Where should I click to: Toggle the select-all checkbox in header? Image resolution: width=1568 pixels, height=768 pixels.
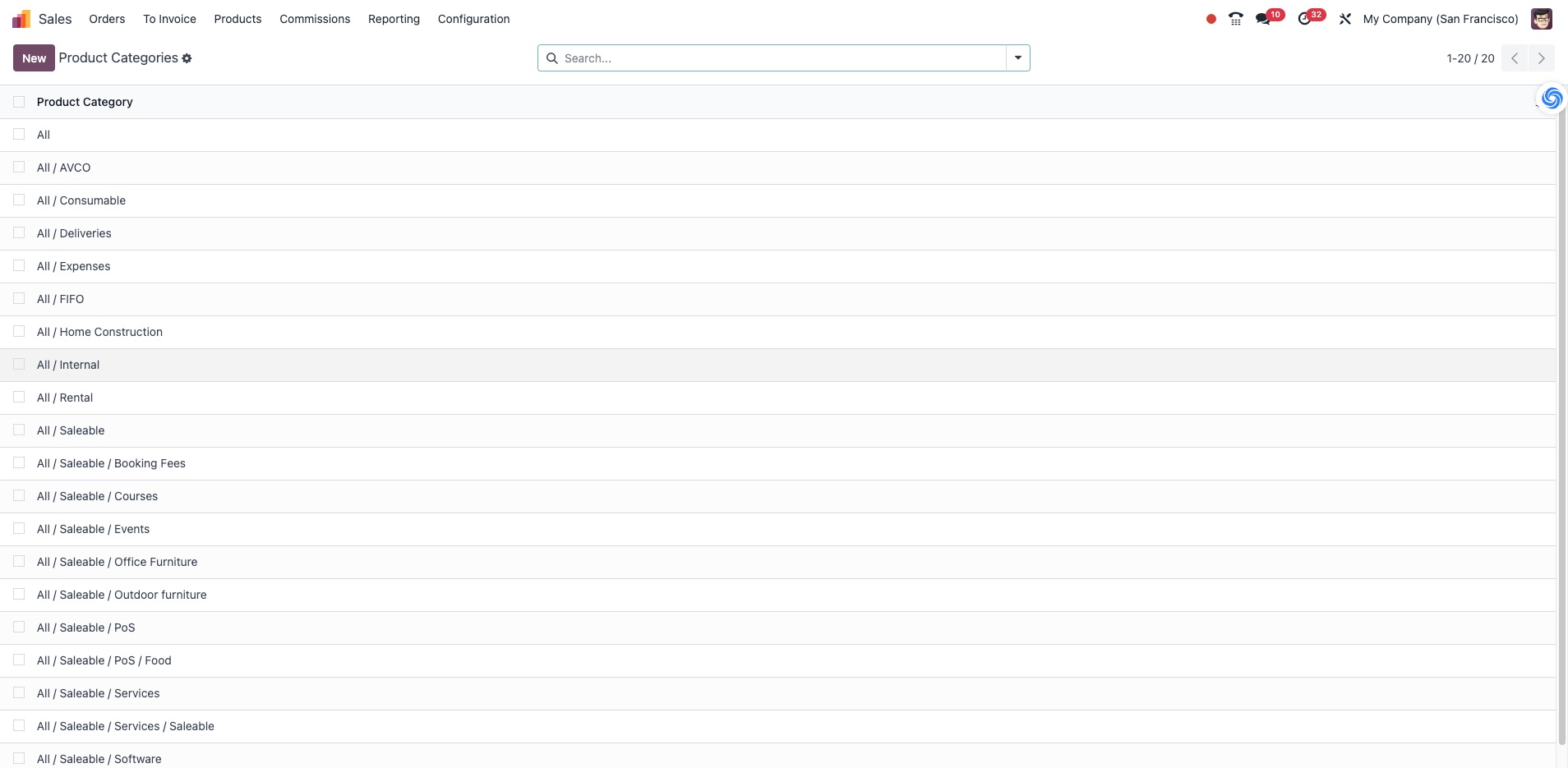(x=19, y=102)
